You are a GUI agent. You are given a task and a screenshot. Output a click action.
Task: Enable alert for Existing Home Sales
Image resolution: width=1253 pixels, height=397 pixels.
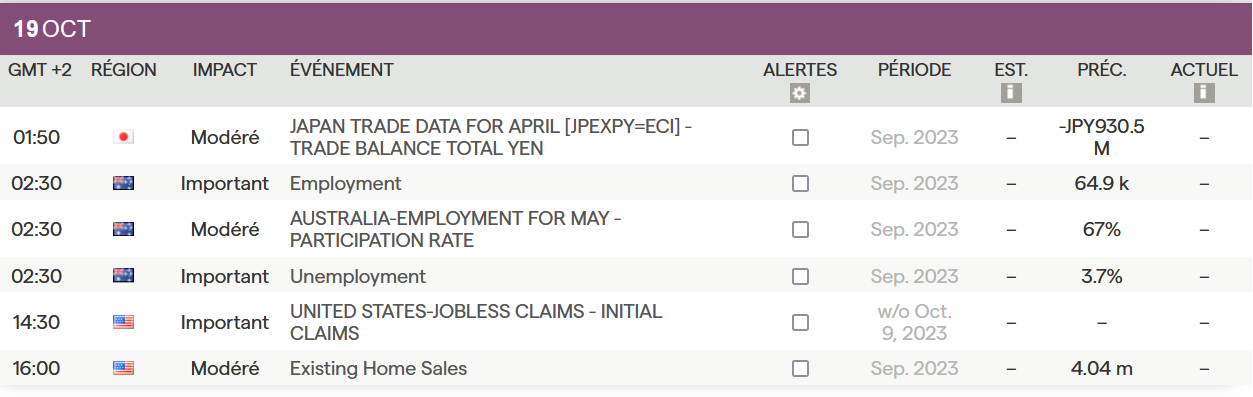point(800,368)
